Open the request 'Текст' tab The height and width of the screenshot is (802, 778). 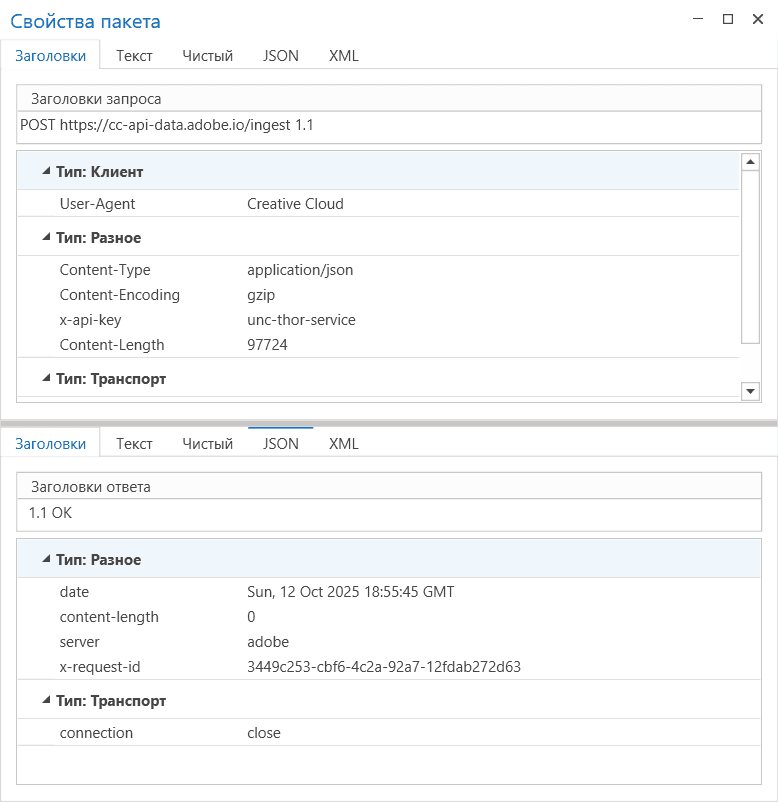(x=134, y=56)
